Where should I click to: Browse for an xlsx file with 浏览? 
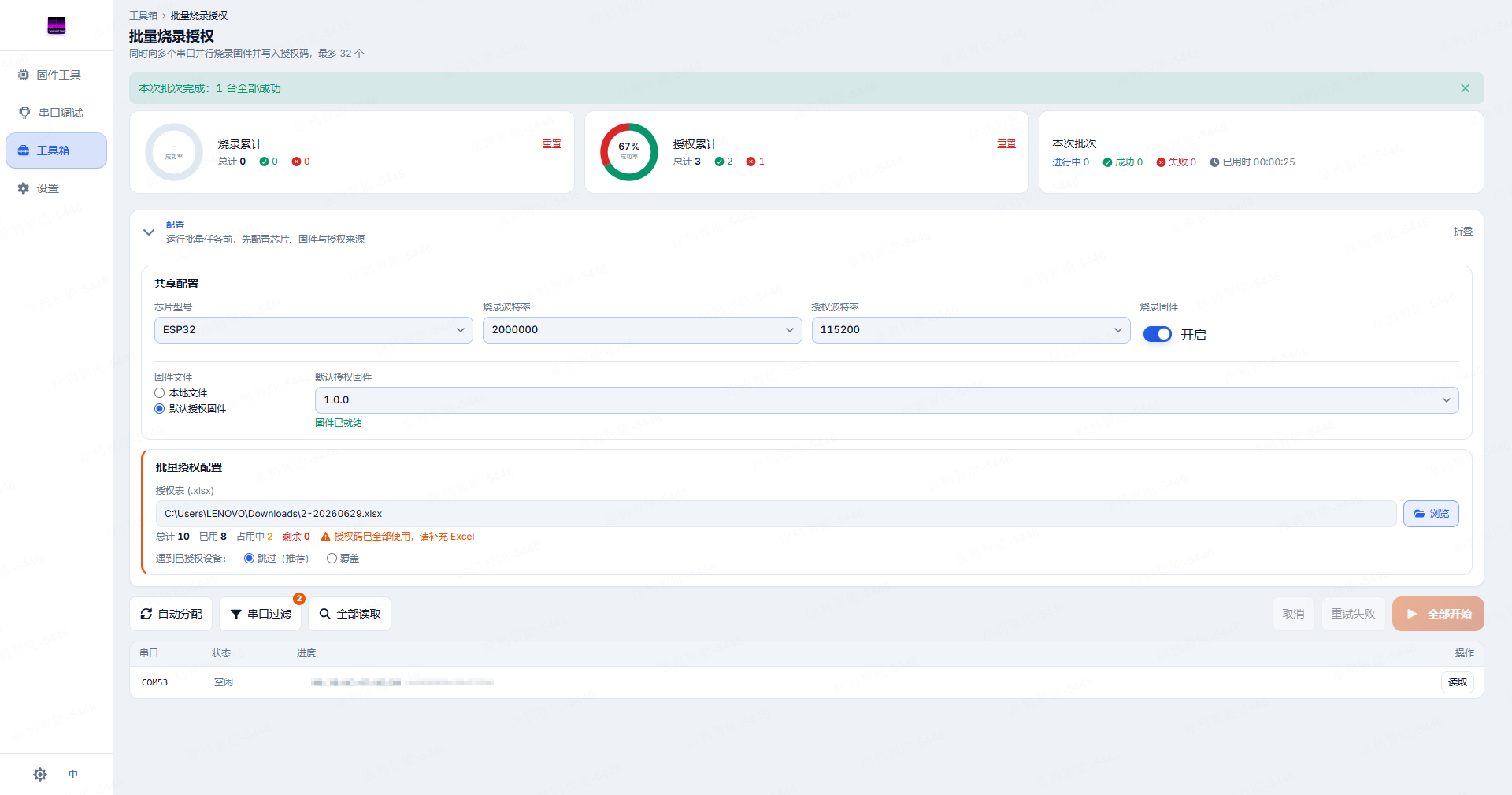point(1431,514)
